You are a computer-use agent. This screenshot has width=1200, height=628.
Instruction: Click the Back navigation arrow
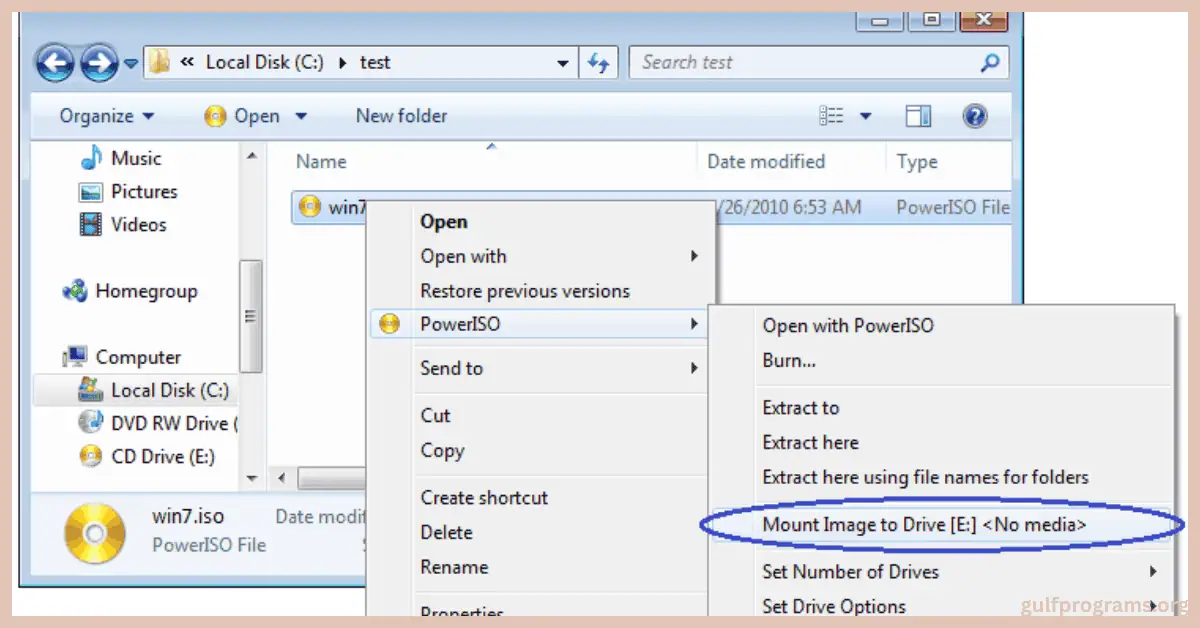[x=55, y=62]
